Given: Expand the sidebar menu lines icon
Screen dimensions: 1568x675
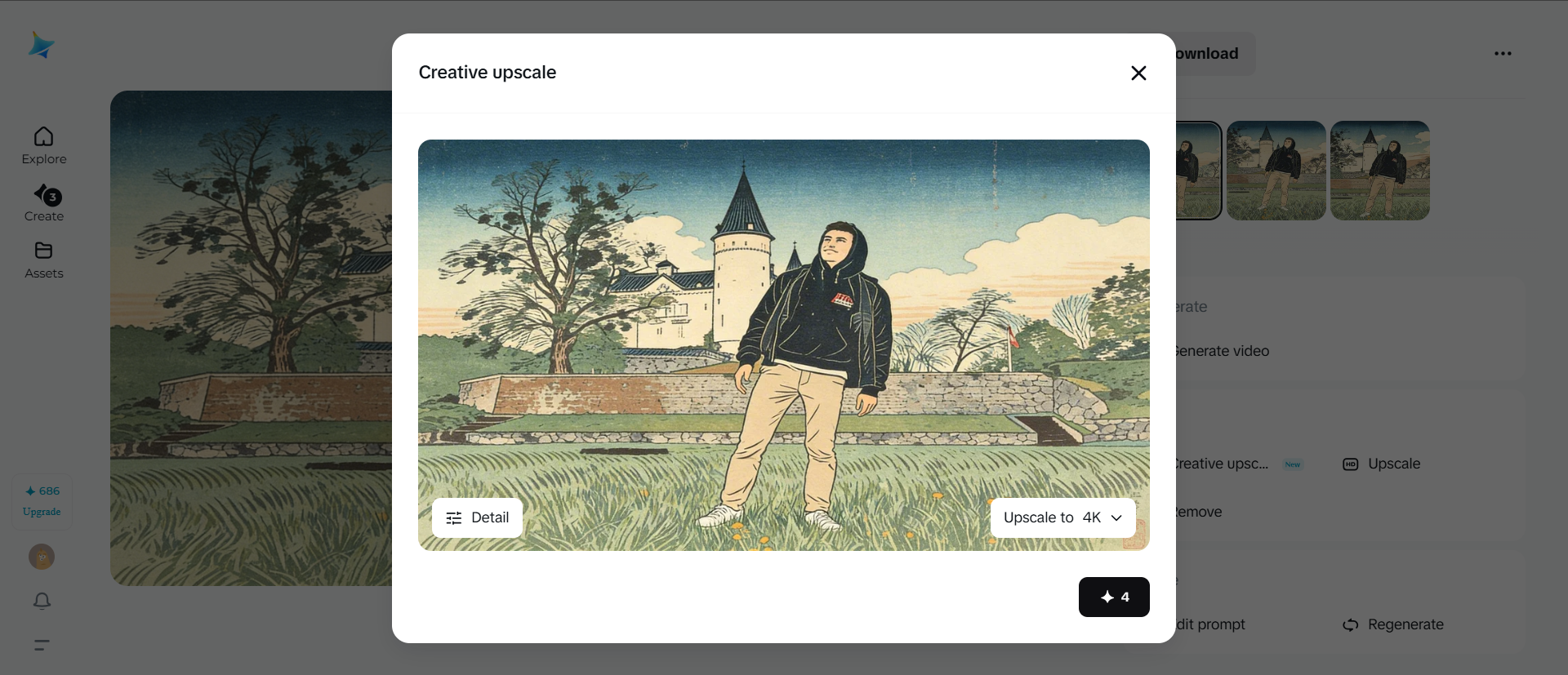Looking at the screenshot, I should 42,645.
